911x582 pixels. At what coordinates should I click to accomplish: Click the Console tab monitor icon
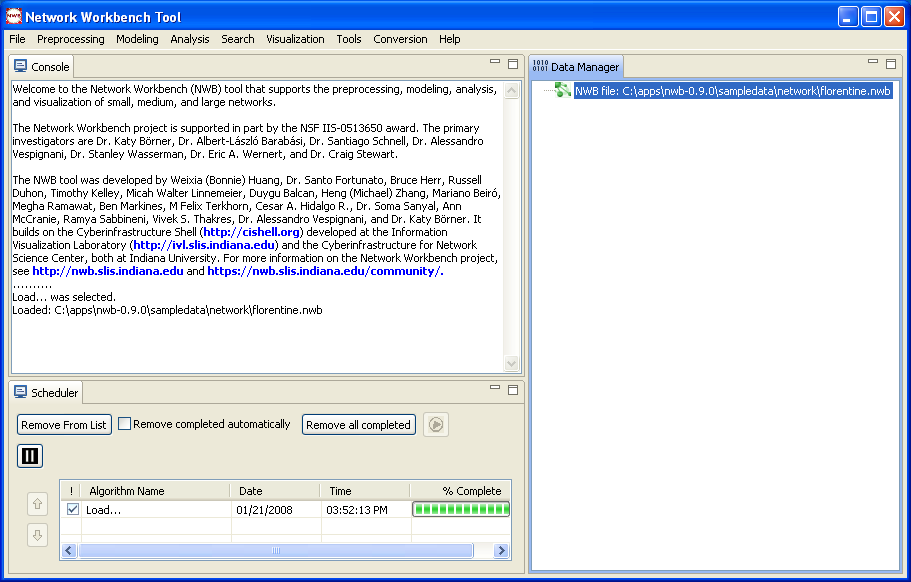coord(20,66)
